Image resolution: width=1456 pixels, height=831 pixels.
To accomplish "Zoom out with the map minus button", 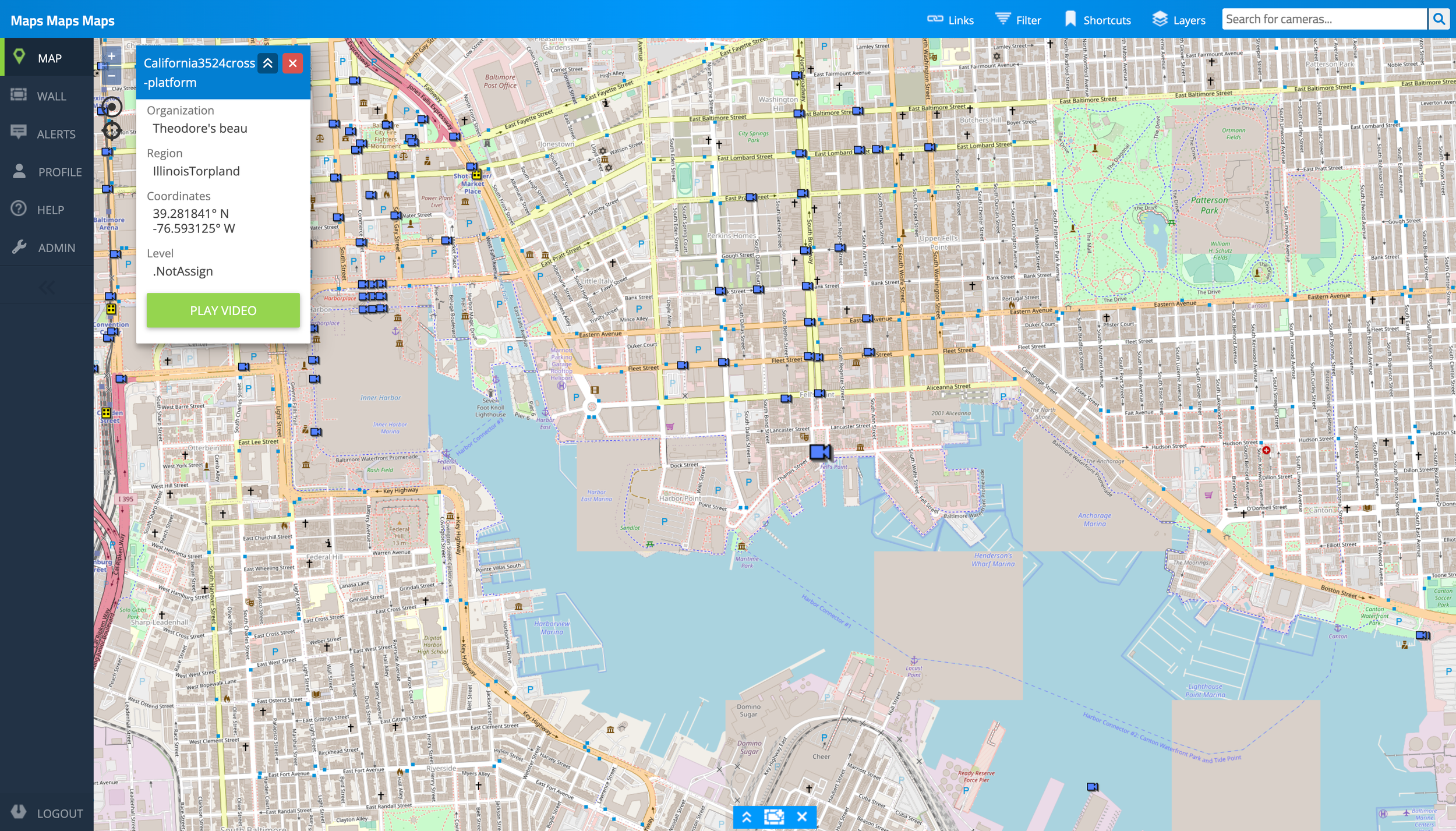I will 111,76.
